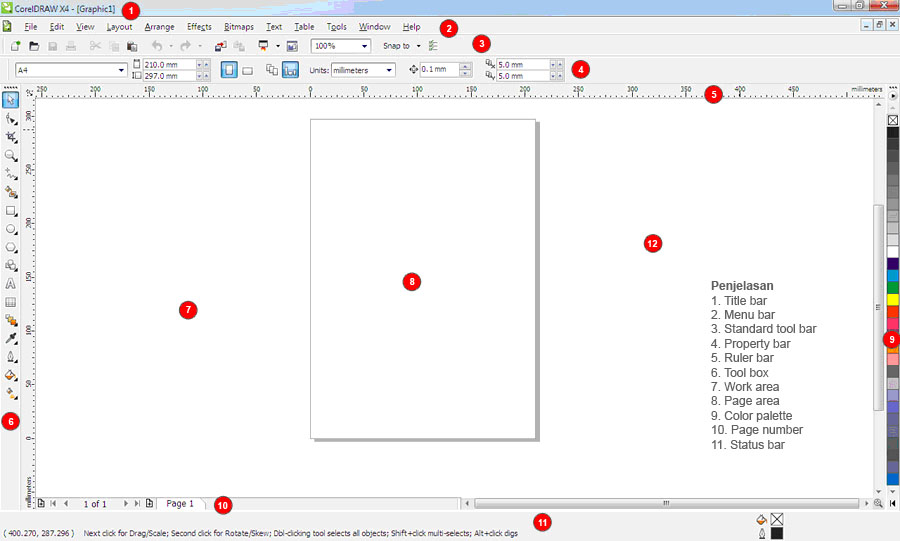Click the application launcher icon

pyautogui.click(x=263, y=46)
